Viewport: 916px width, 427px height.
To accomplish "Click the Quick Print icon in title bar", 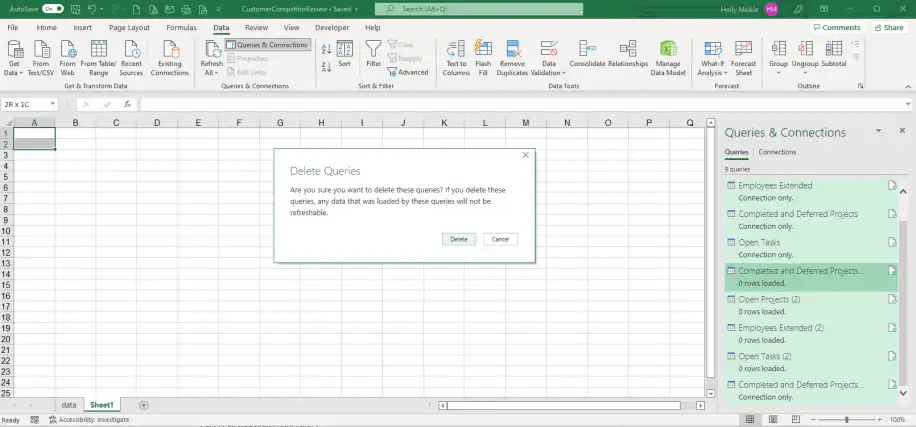I will coord(186,9).
